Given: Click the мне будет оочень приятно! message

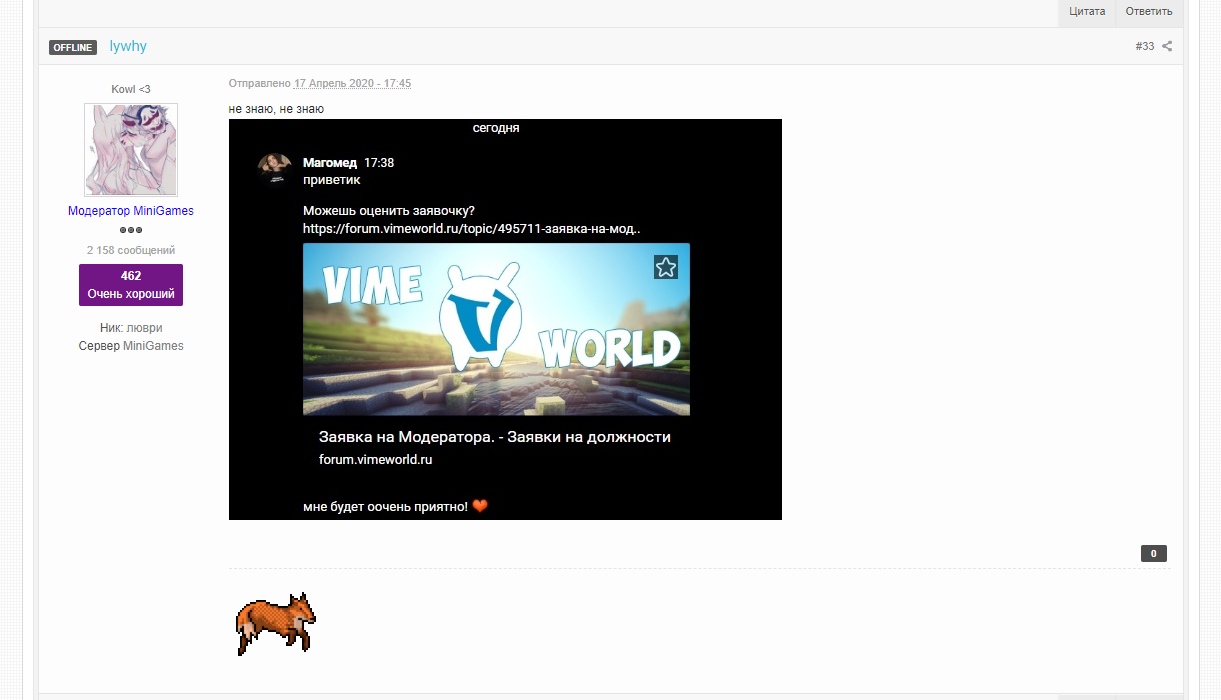Looking at the screenshot, I should (x=386, y=507).
